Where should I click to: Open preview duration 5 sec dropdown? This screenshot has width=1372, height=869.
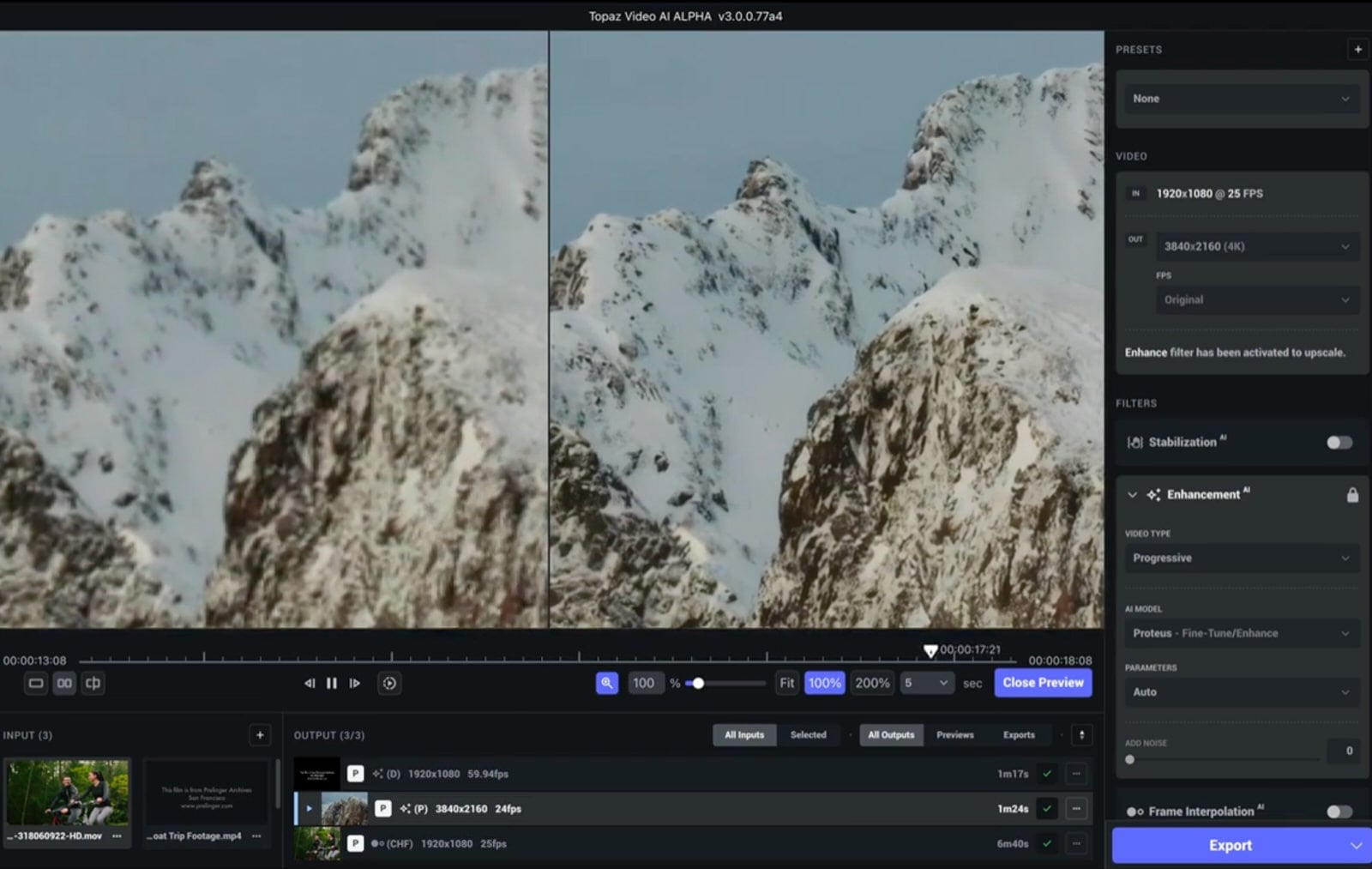(926, 683)
